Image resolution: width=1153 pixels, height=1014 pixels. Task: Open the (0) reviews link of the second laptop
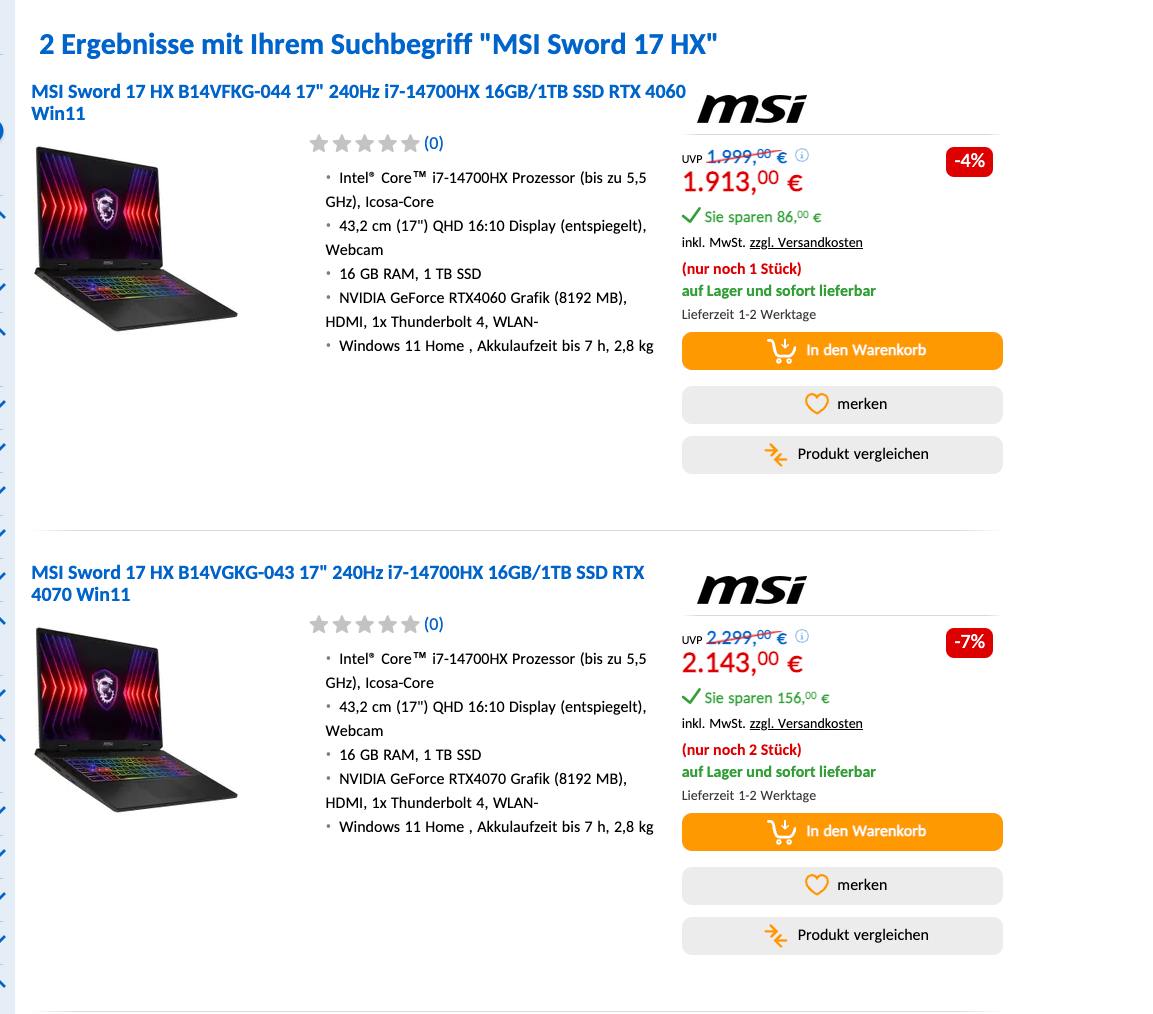pyautogui.click(x=433, y=625)
